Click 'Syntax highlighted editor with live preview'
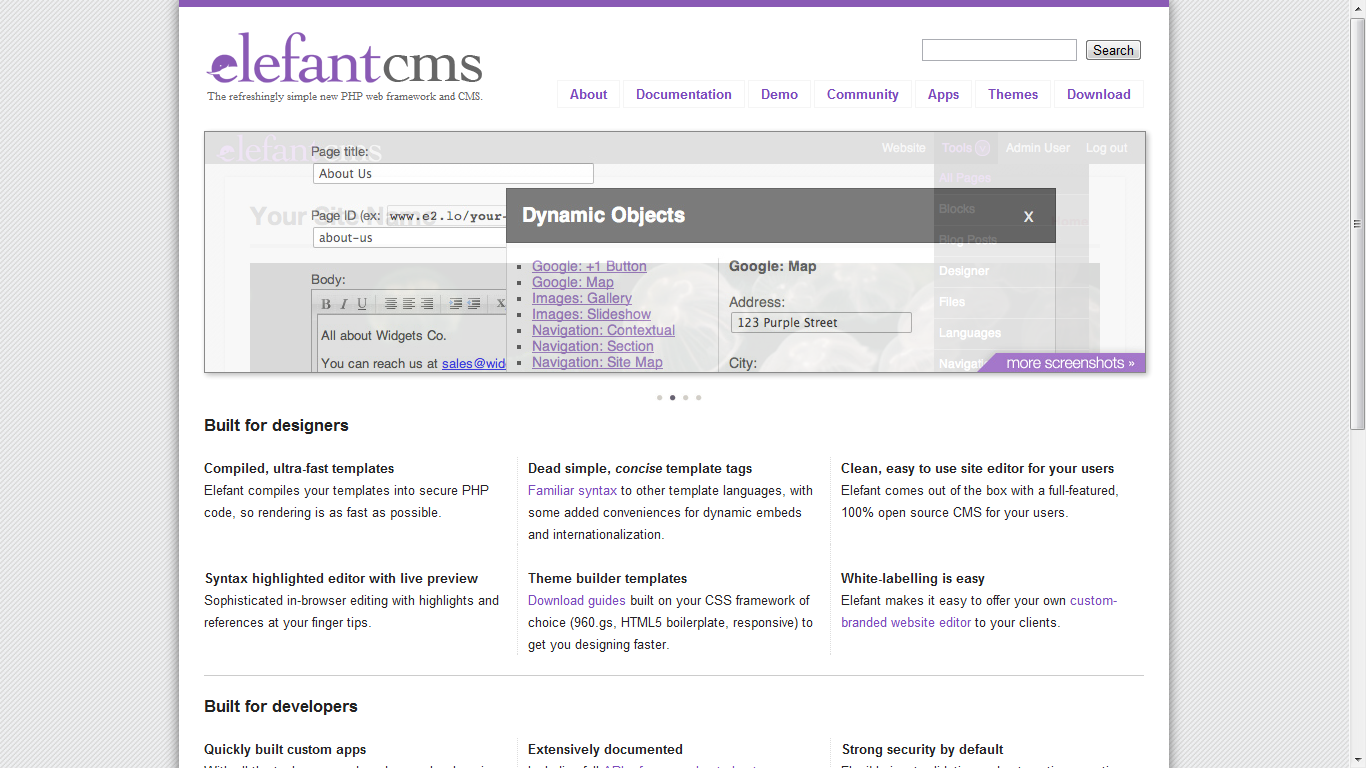Image resolution: width=1366 pixels, height=768 pixels. (x=341, y=578)
